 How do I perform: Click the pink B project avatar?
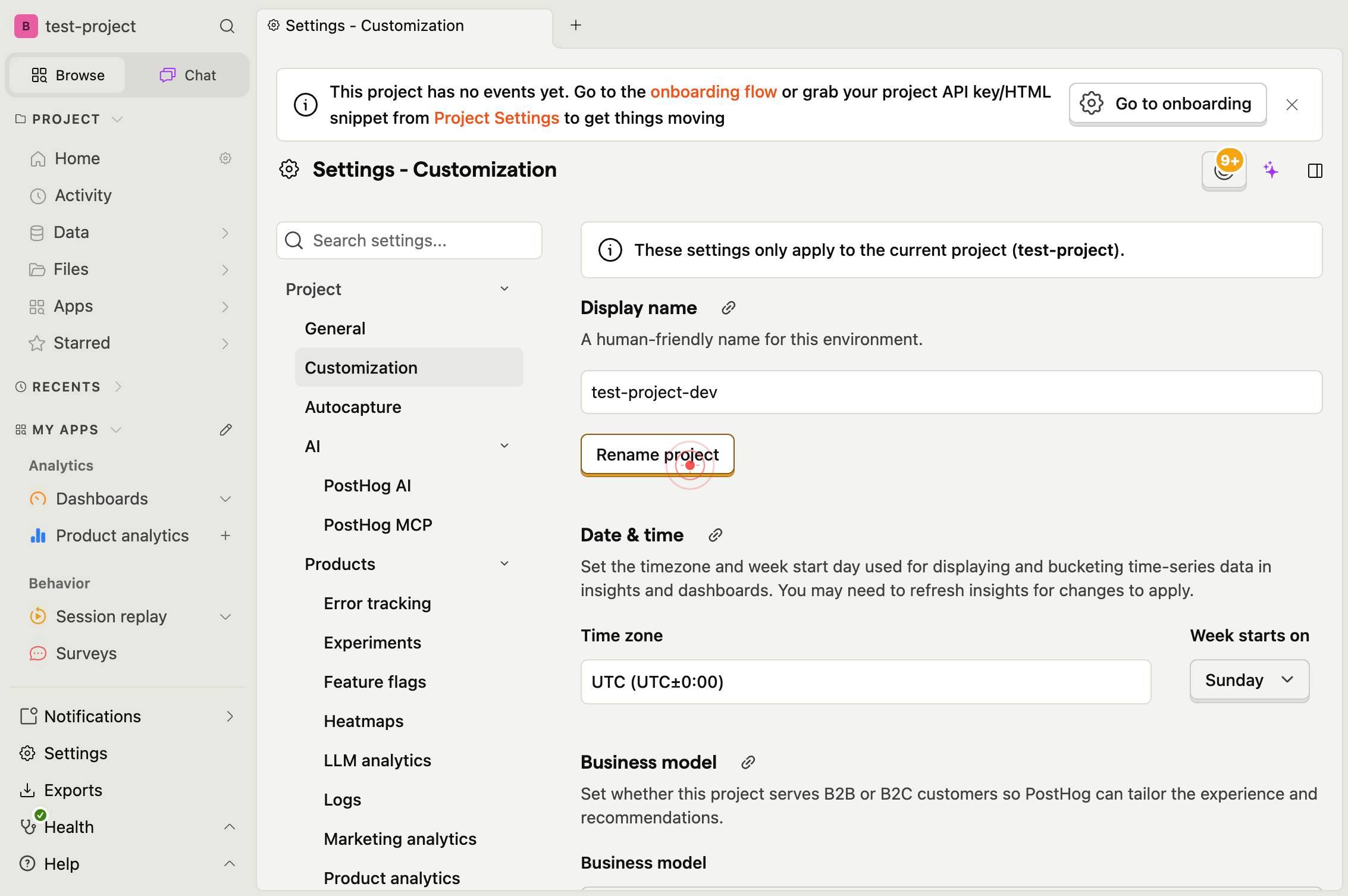26,26
